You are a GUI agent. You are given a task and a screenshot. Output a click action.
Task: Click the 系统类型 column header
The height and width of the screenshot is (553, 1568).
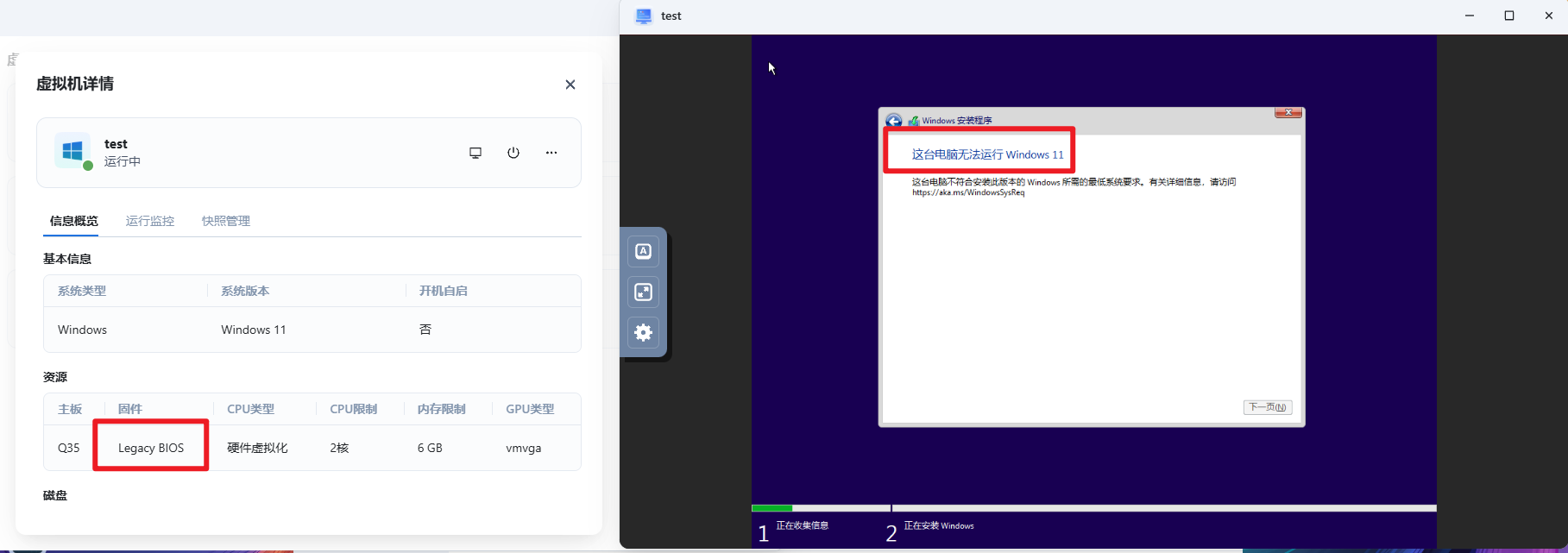point(82,291)
